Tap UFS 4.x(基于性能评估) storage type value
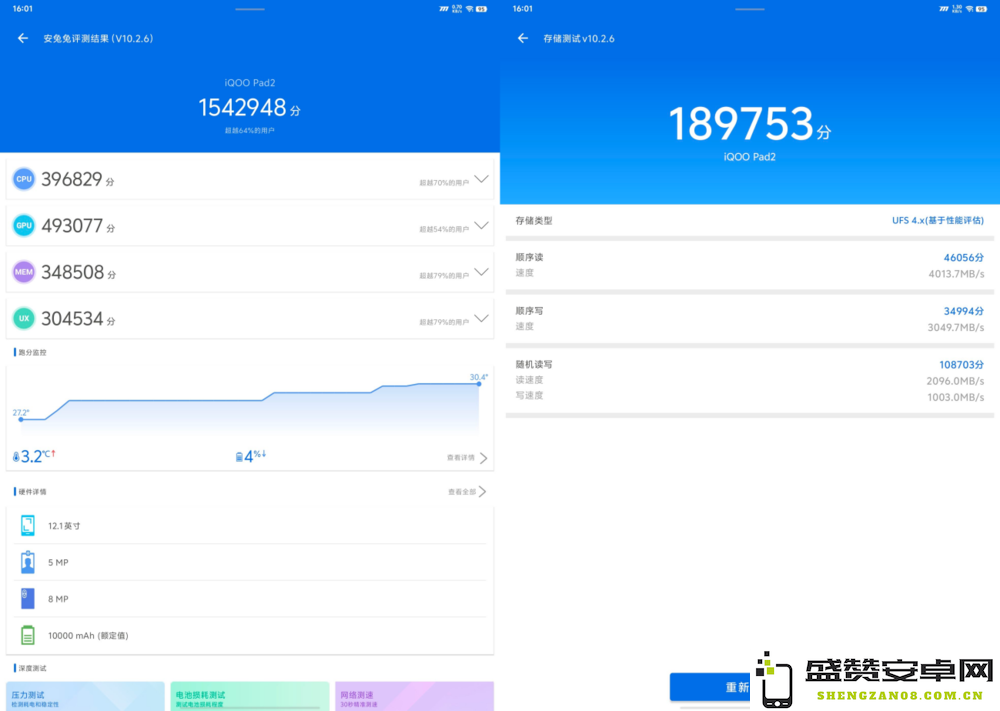This screenshot has height=711, width=1000. tap(938, 221)
